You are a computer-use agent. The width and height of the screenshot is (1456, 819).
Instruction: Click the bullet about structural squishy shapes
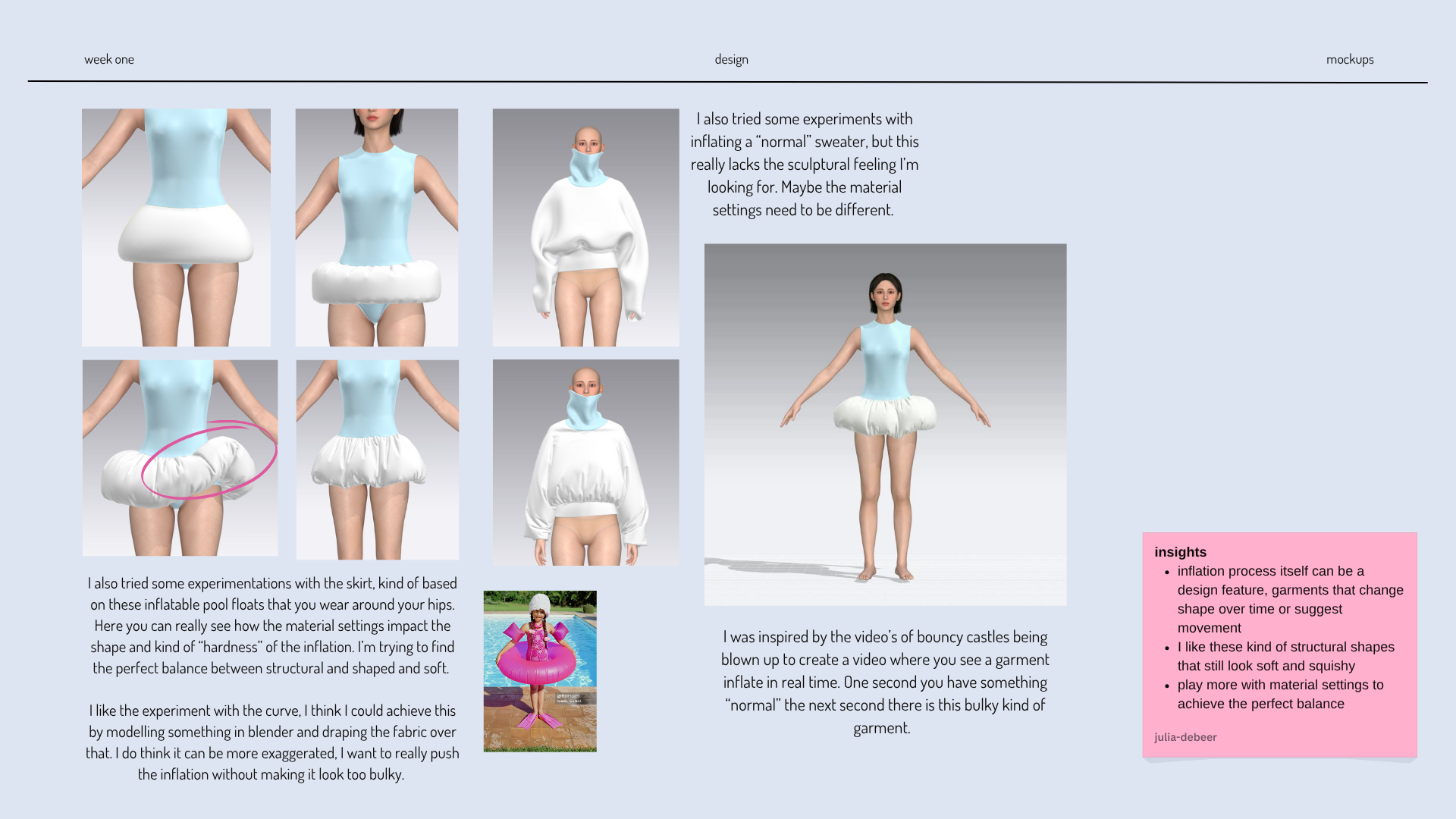click(x=1285, y=656)
